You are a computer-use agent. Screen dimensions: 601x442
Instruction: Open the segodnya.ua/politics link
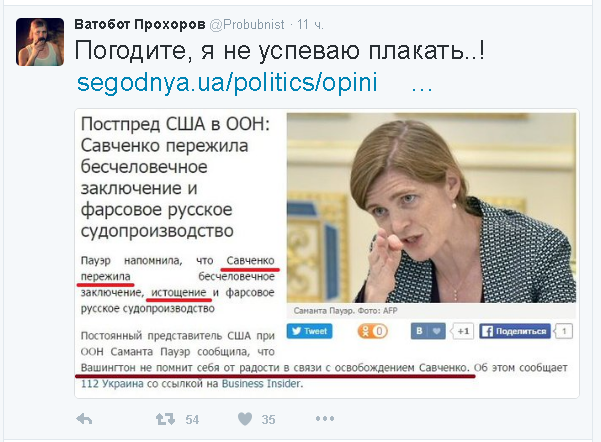coord(227,82)
